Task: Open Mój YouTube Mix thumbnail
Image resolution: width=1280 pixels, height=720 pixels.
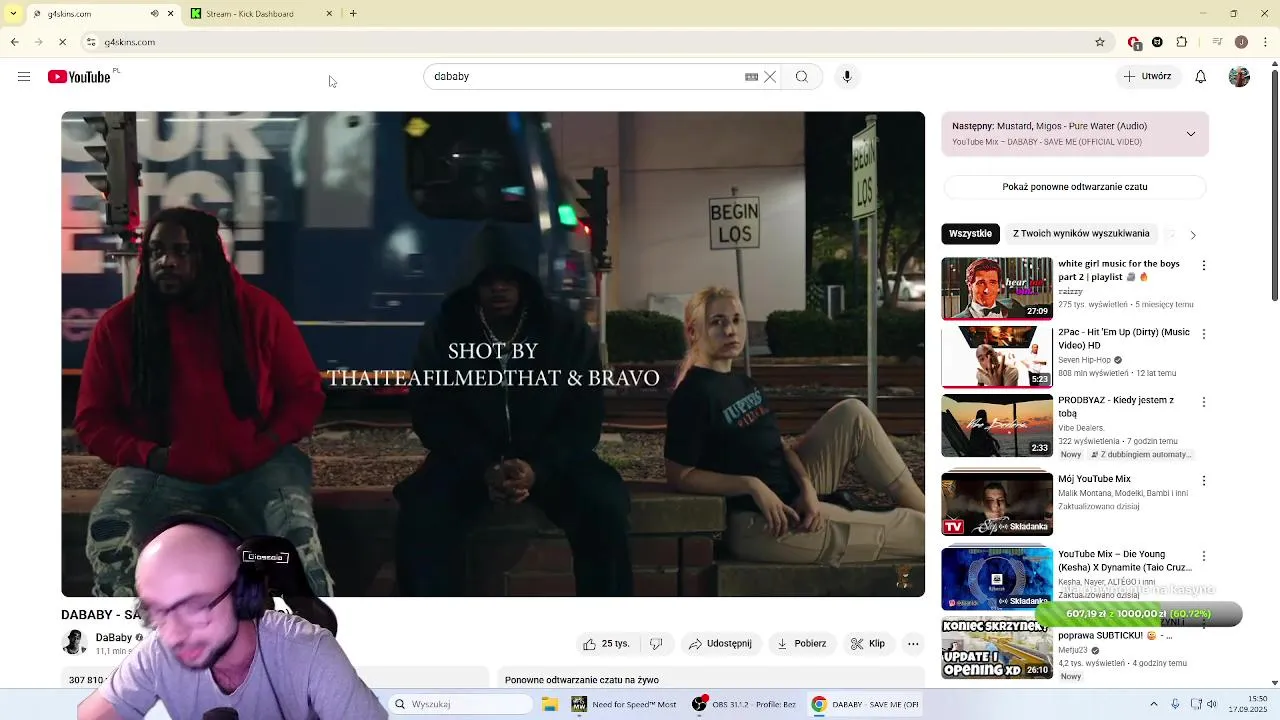Action: pos(997,502)
